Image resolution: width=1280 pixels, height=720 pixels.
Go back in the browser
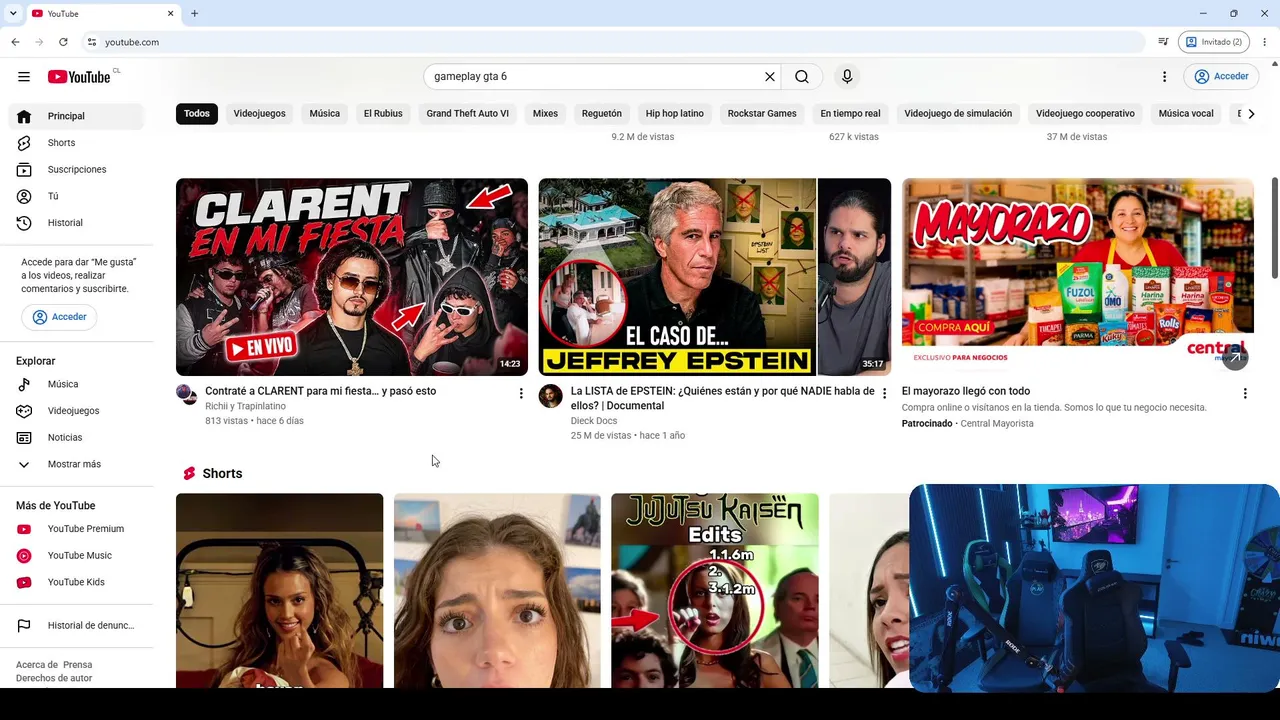[15, 42]
